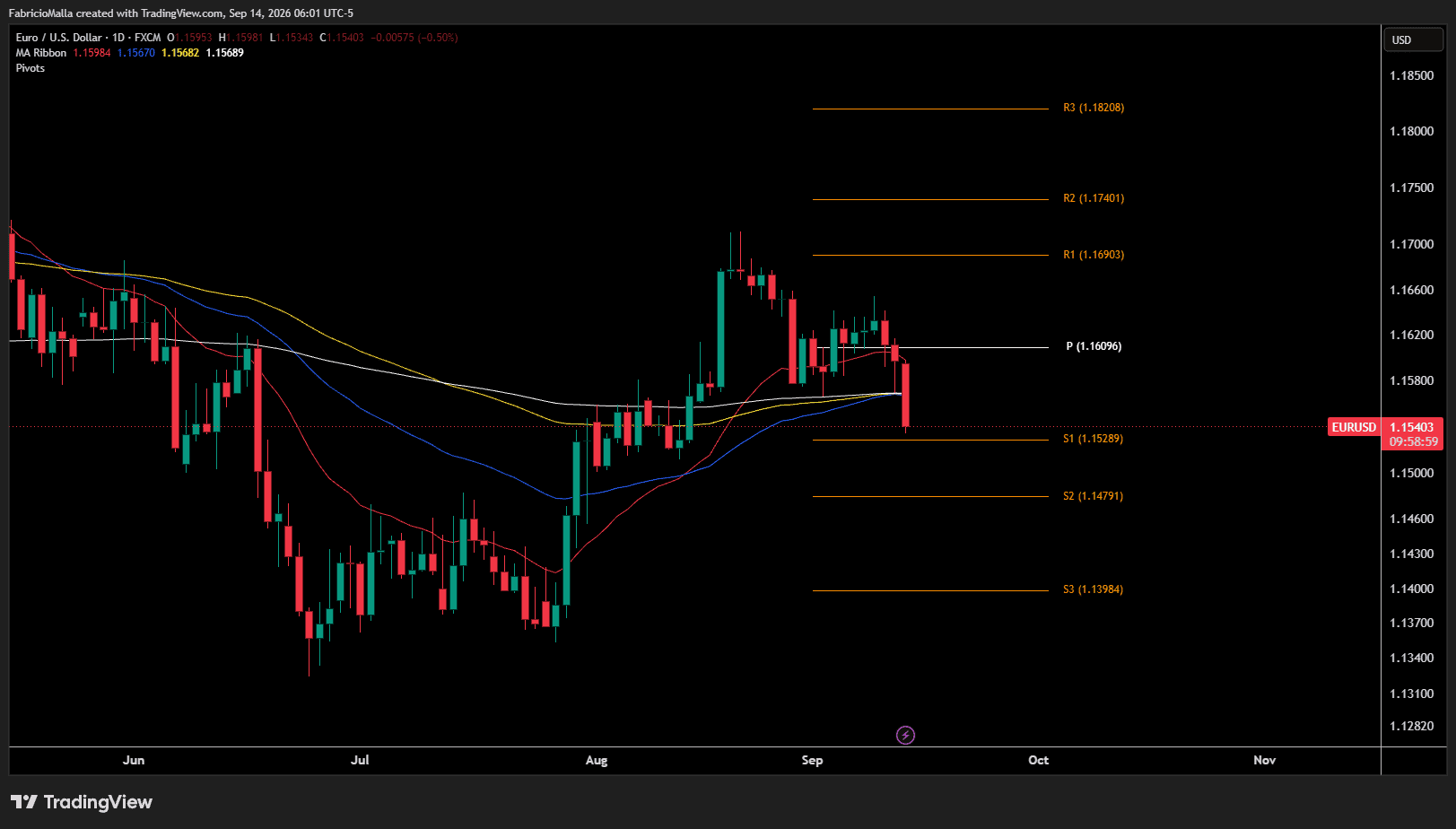Click the P (1.16096) pivot label
1456x829 pixels.
coord(1094,346)
